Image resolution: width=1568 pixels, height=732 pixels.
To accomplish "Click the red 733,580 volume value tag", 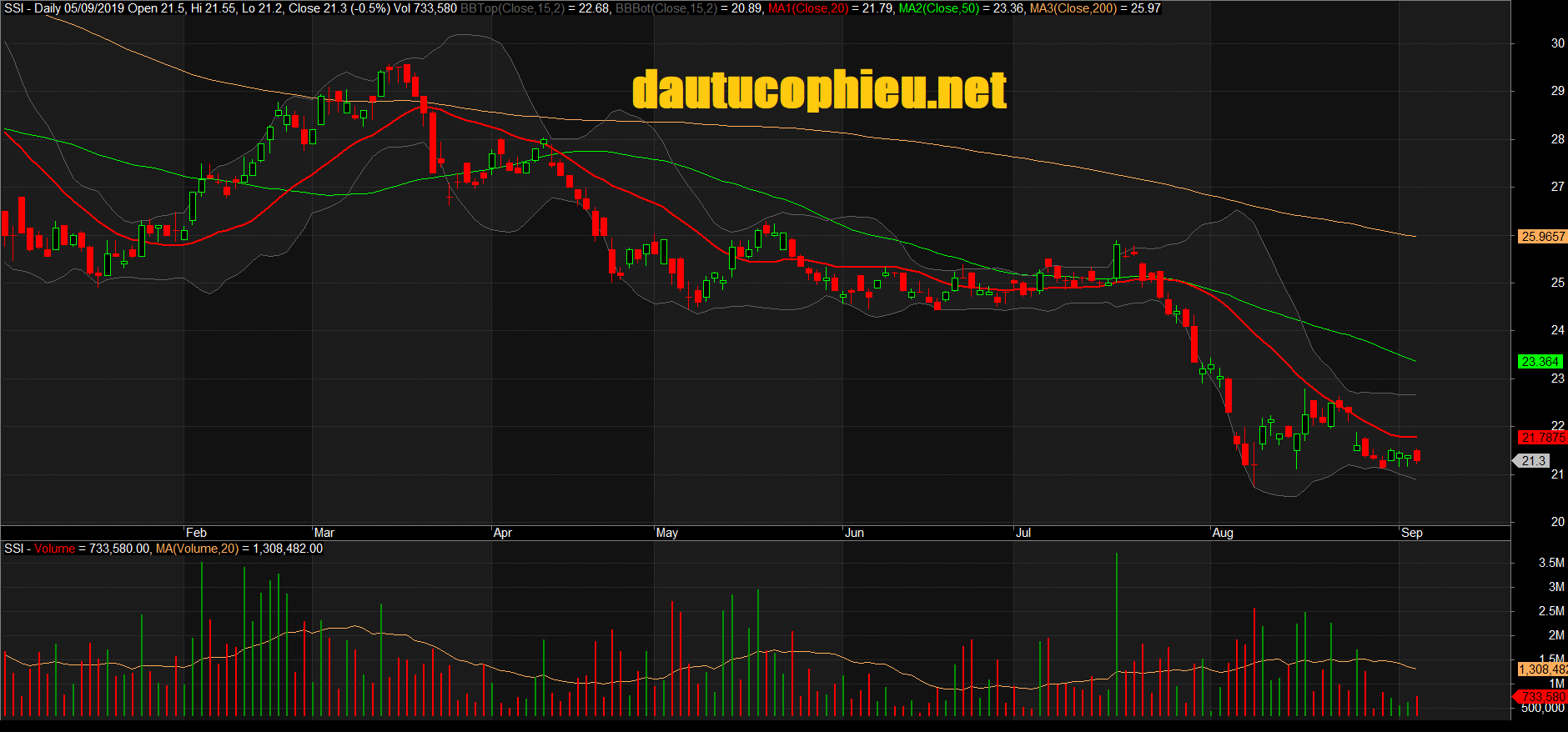I will coord(1542,696).
